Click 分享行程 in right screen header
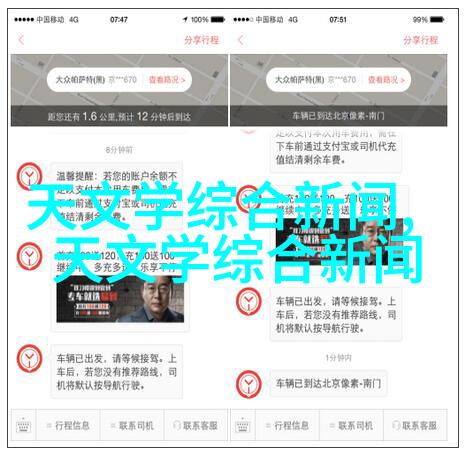 point(421,40)
